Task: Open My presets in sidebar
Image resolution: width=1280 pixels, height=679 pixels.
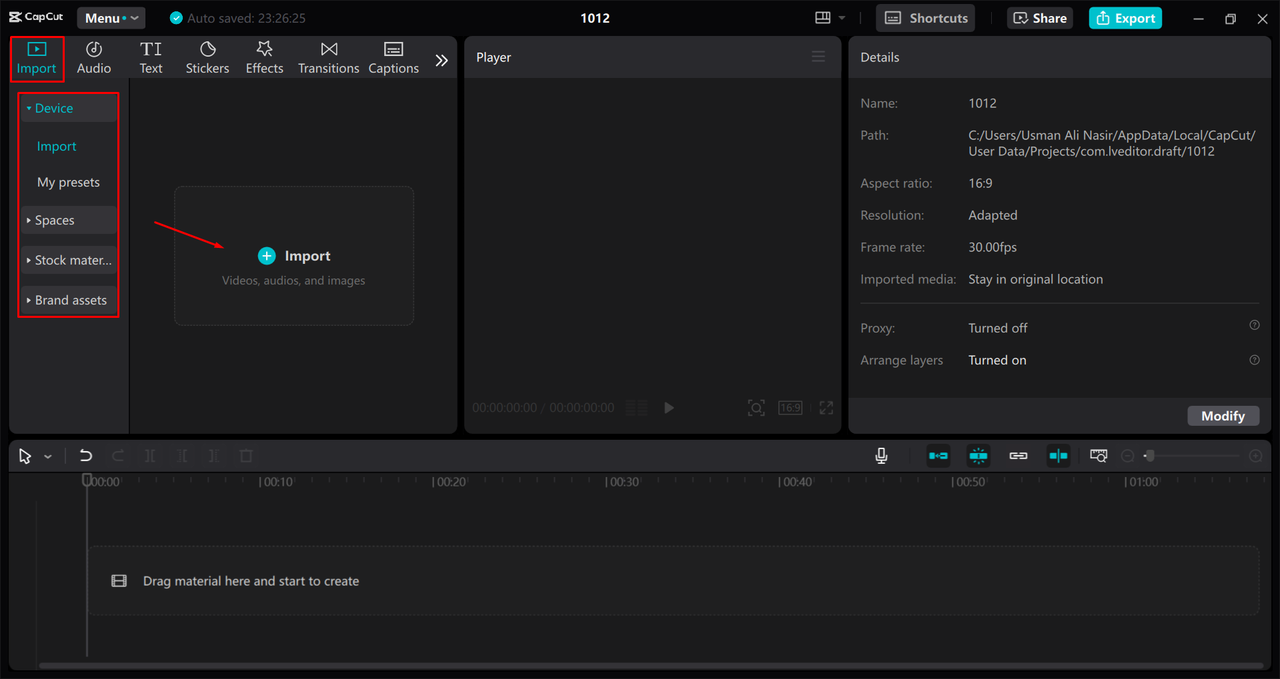Action: (x=69, y=182)
